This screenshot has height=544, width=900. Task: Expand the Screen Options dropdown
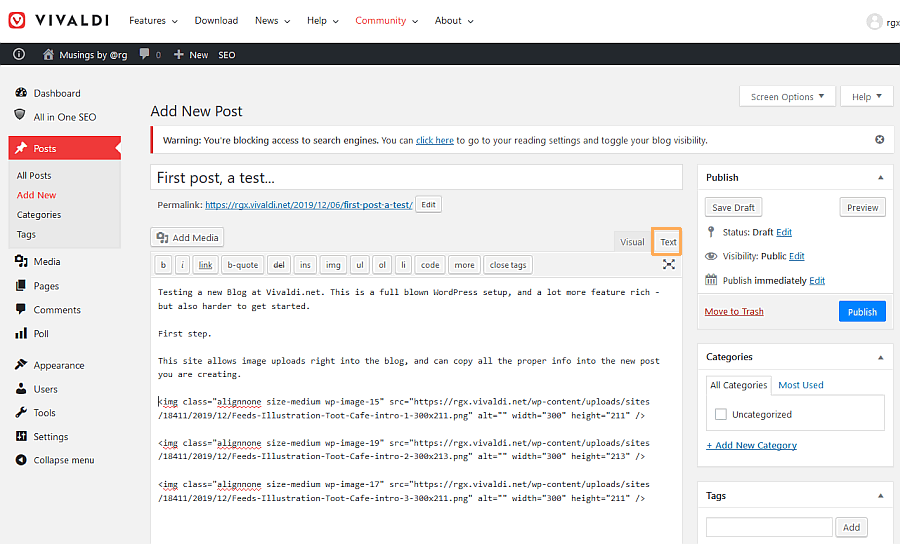point(787,97)
